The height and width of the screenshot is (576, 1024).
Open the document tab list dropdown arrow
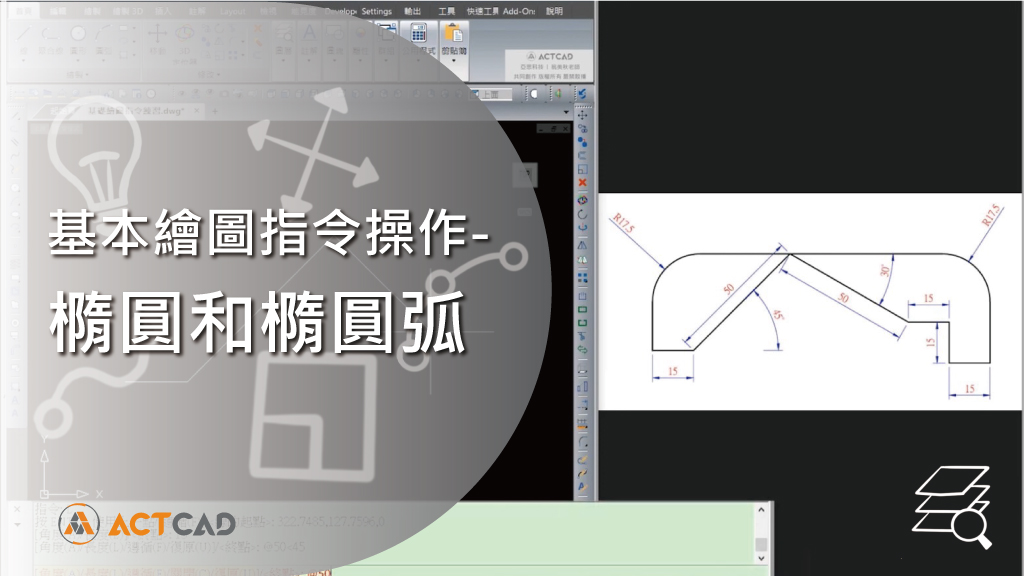566,112
